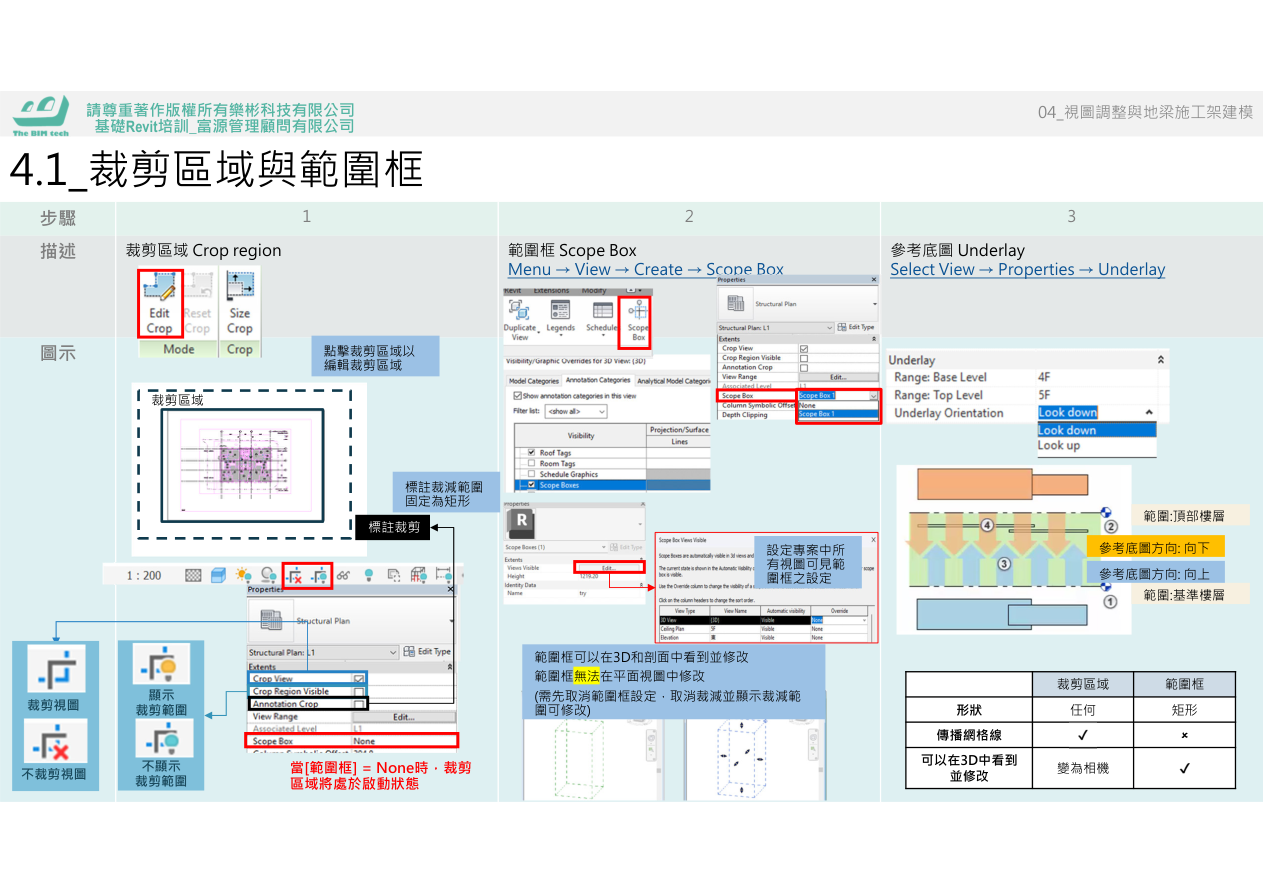The height and width of the screenshot is (893, 1263).
Task: Choose 'None' in Scope Box dropdown list
Action: point(837,405)
